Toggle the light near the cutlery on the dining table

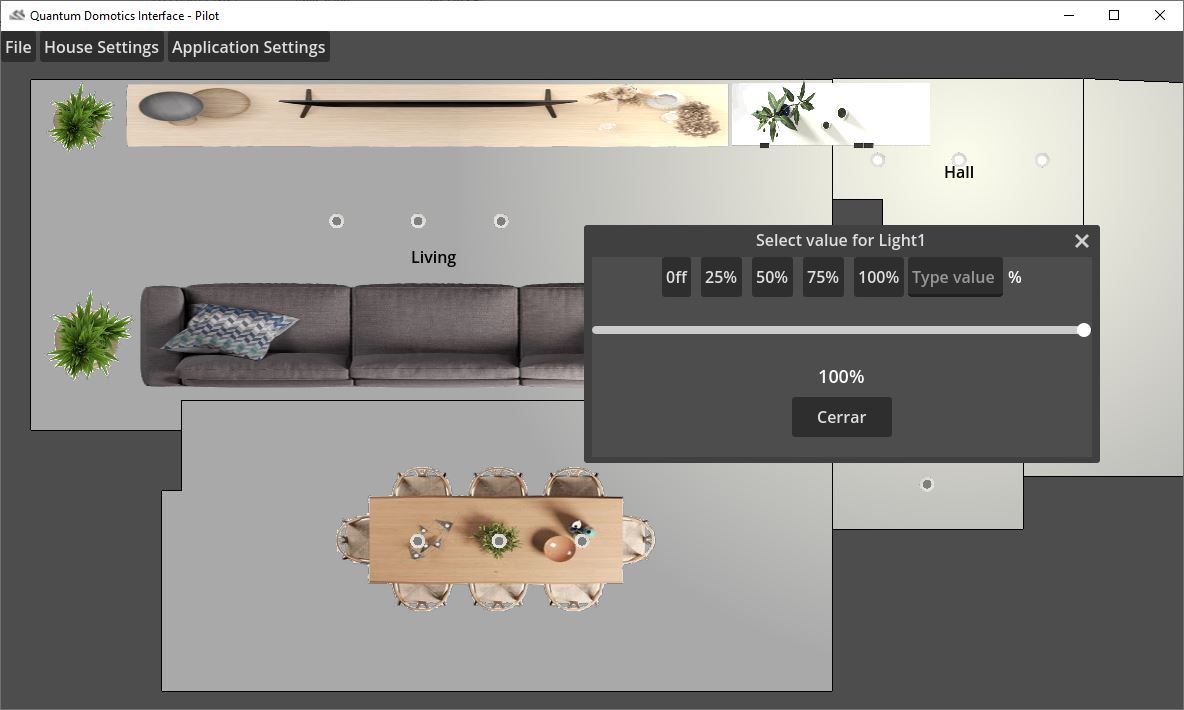418,541
